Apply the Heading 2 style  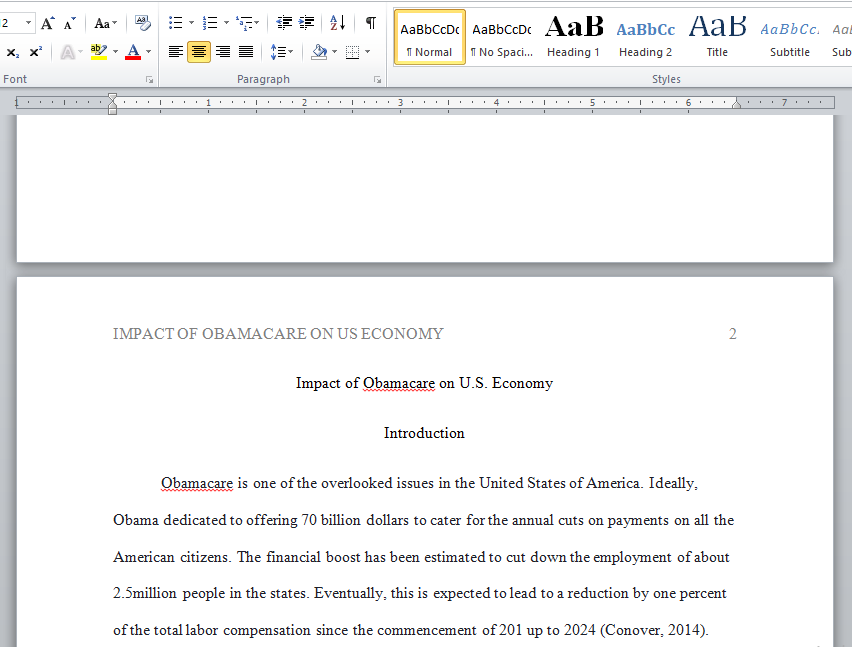(646, 37)
